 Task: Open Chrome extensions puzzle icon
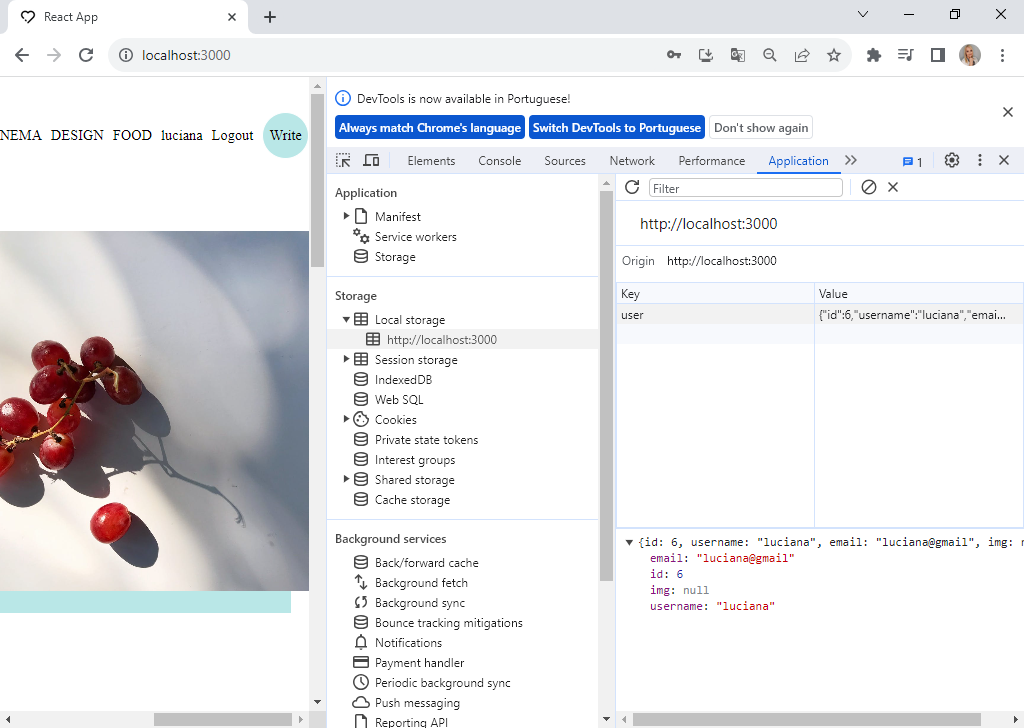tap(874, 55)
